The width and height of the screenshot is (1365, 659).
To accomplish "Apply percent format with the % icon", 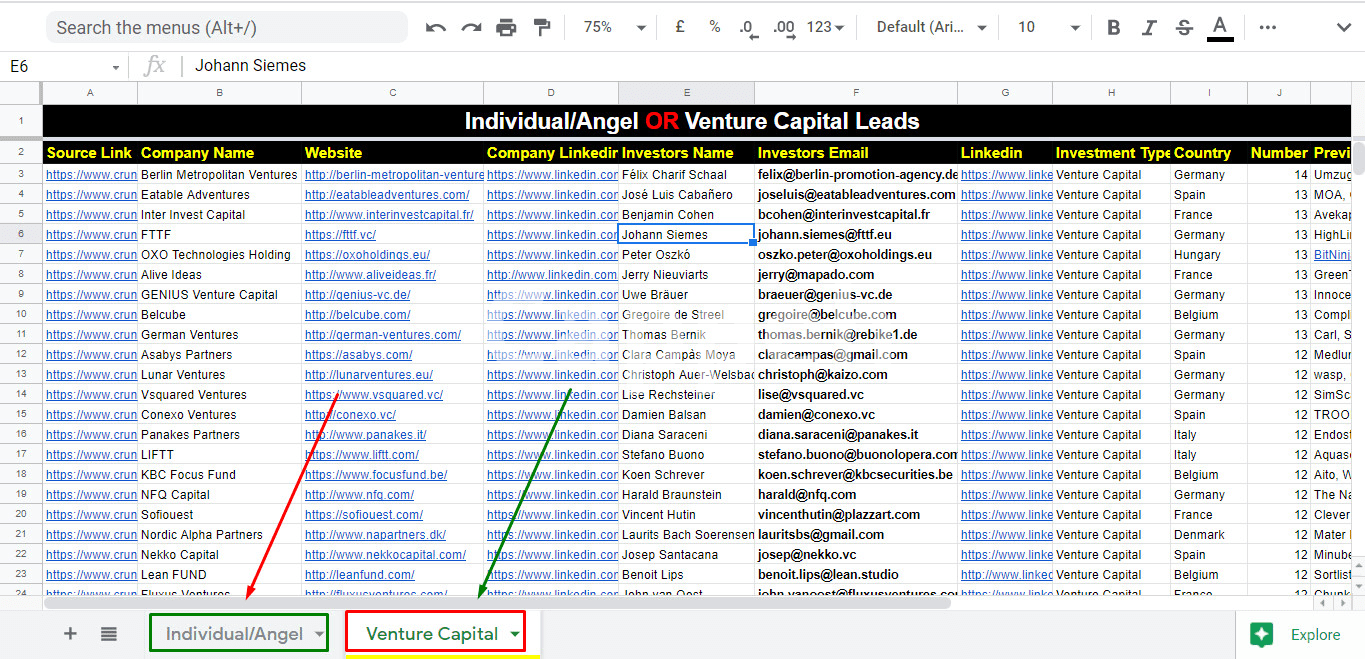I will pyautogui.click(x=715, y=27).
